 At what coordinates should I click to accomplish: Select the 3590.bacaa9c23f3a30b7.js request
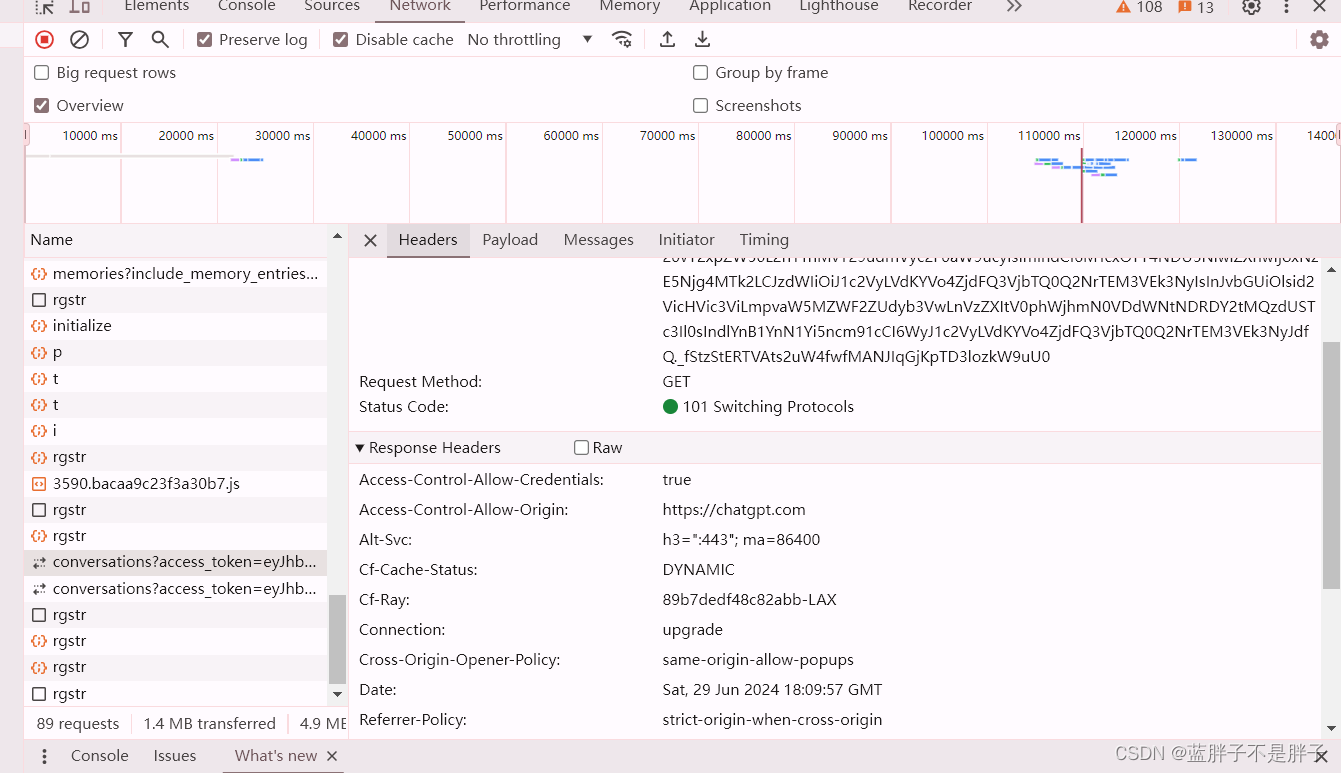[146, 484]
